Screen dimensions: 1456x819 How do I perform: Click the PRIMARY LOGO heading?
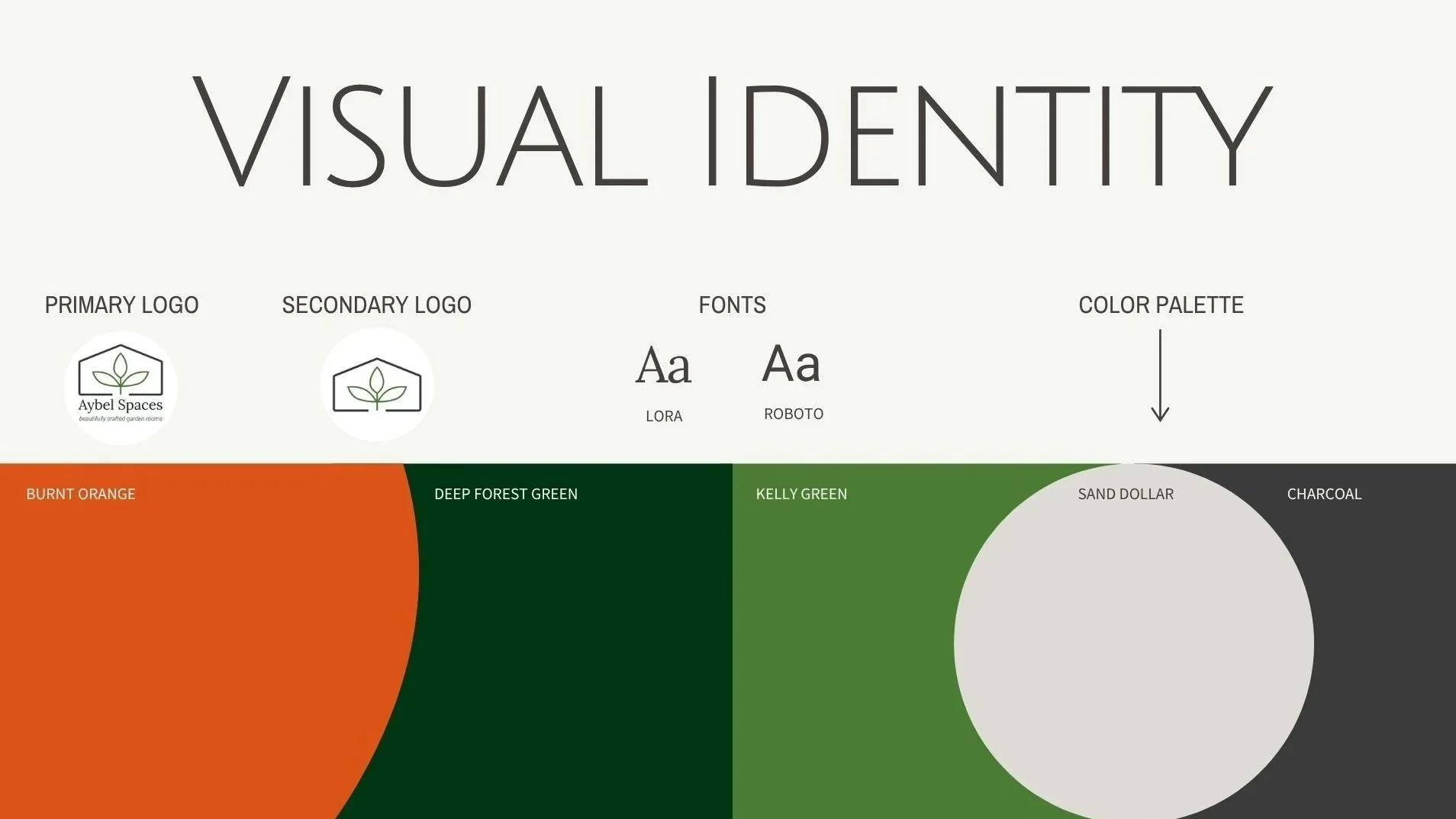pyautogui.click(x=122, y=305)
